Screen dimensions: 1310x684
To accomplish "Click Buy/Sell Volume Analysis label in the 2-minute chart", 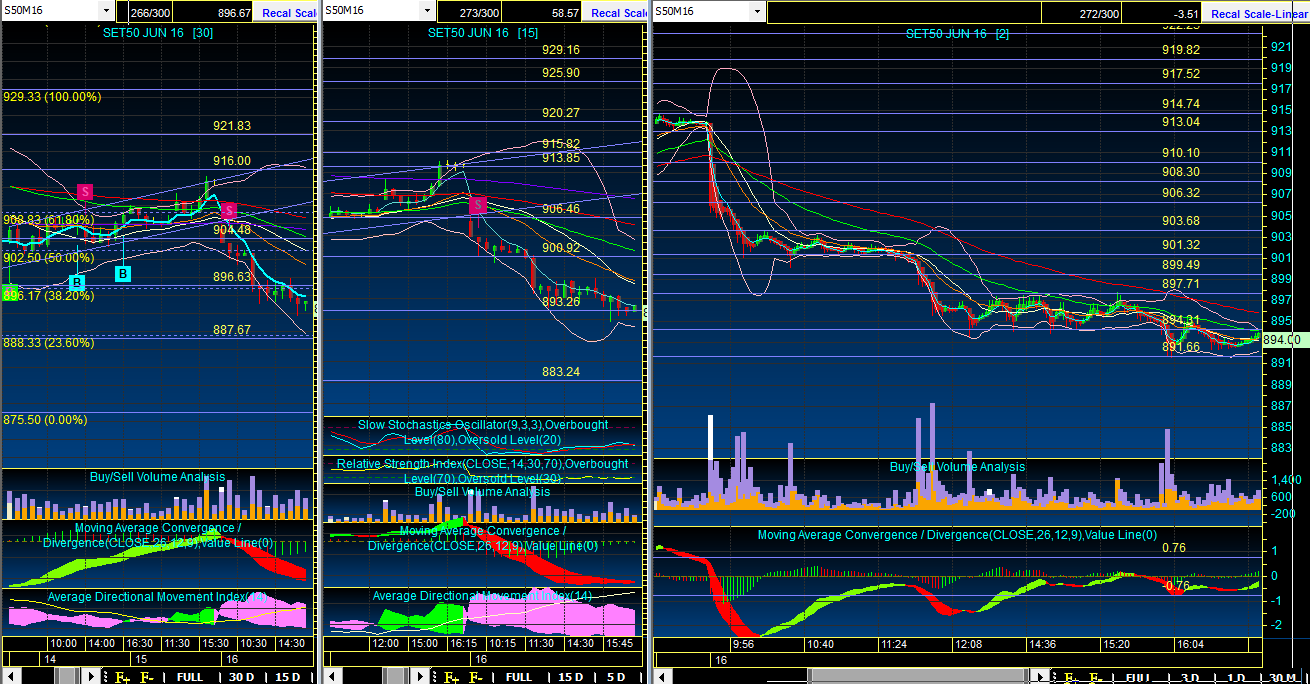I will (x=957, y=467).
